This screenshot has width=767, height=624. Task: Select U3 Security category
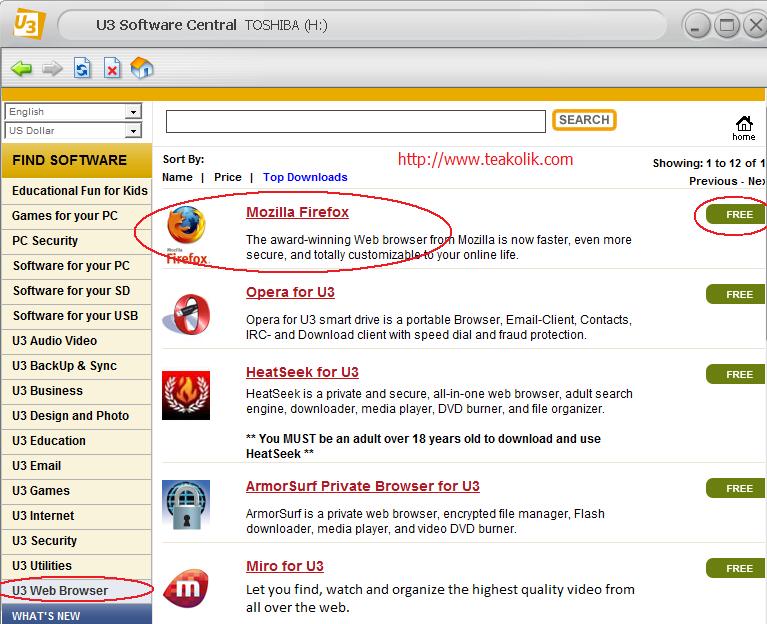pyautogui.click(x=77, y=541)
